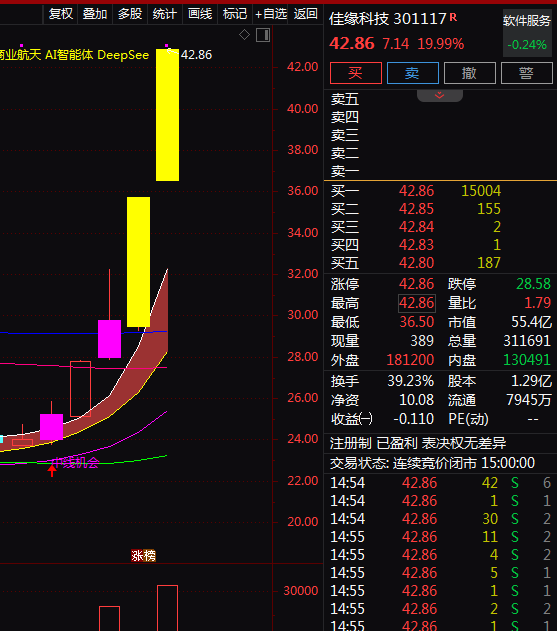The width and height of the screenshot is (557, 631).
Task: Open the 统计 statistics tool
Action: pyautogui.click(x=165, y=14)
